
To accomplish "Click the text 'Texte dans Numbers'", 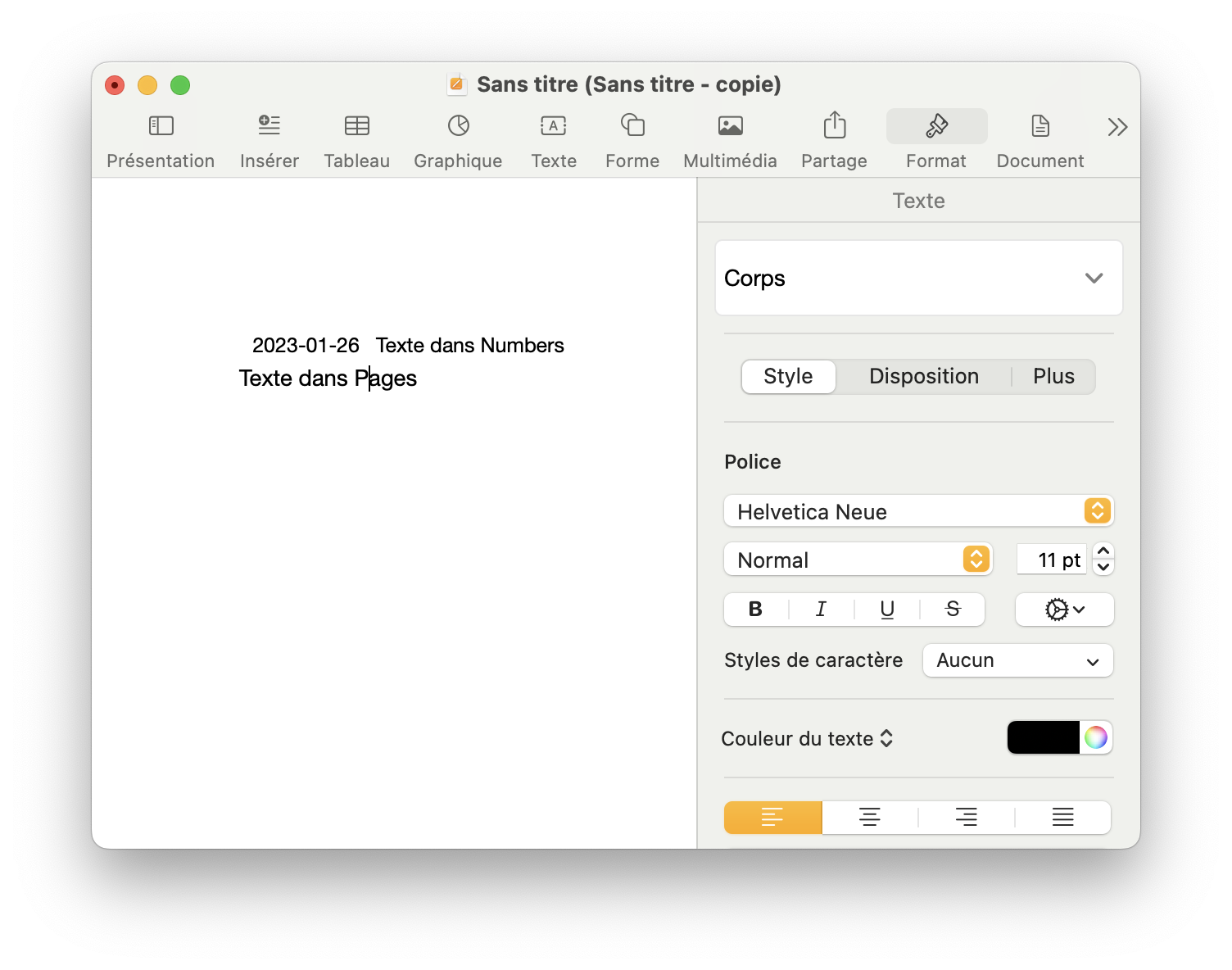I will click(x=470, y=346).
